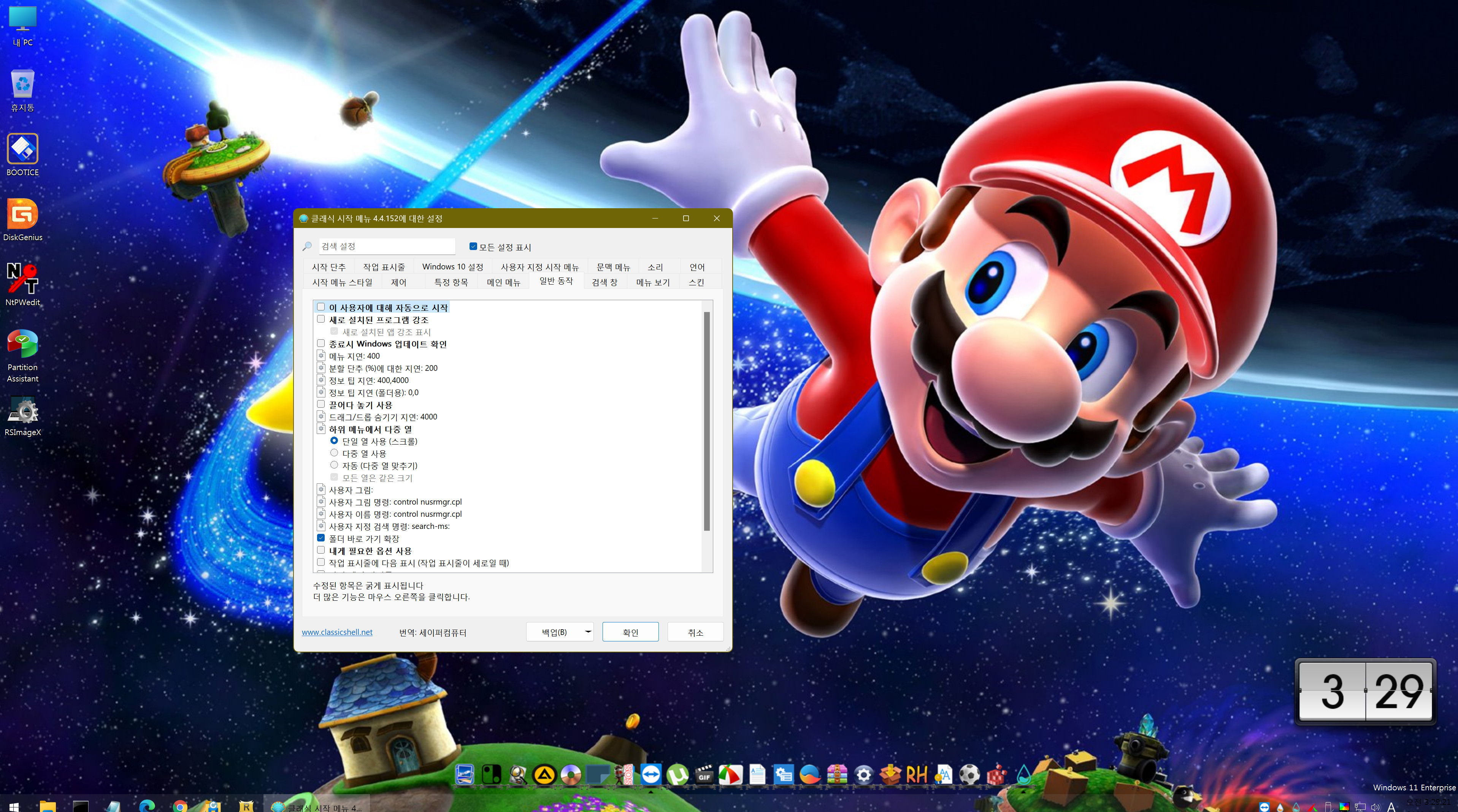
Task: Switch to the 작업 표시줄 tab
Action: tap(384, 266)
